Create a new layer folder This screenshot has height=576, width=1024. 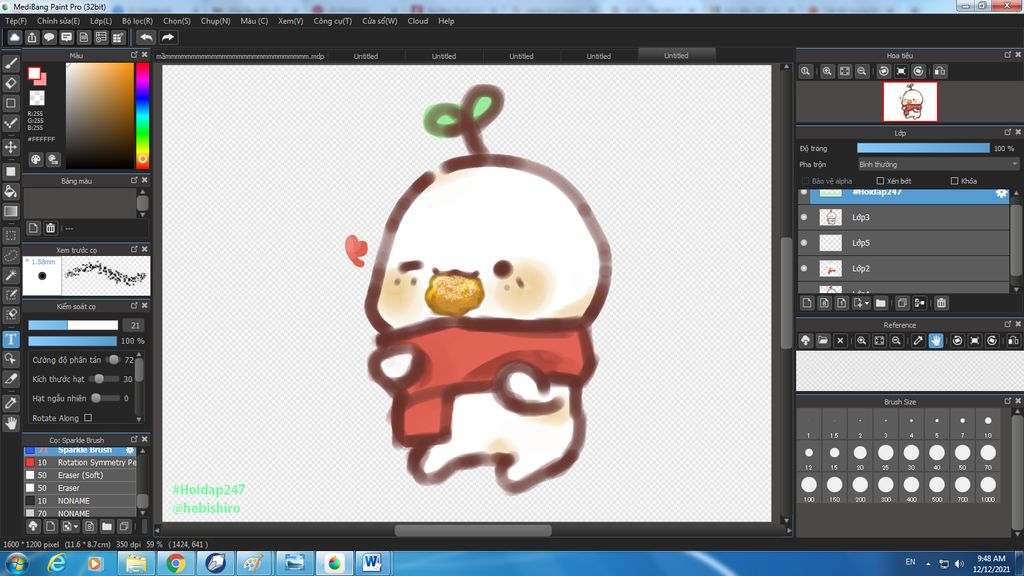click(880, 303)
